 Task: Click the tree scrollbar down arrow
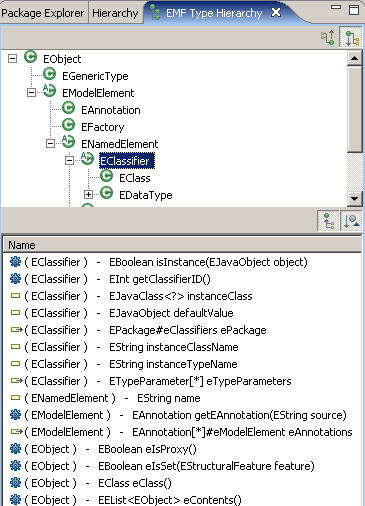coord(354,199)
